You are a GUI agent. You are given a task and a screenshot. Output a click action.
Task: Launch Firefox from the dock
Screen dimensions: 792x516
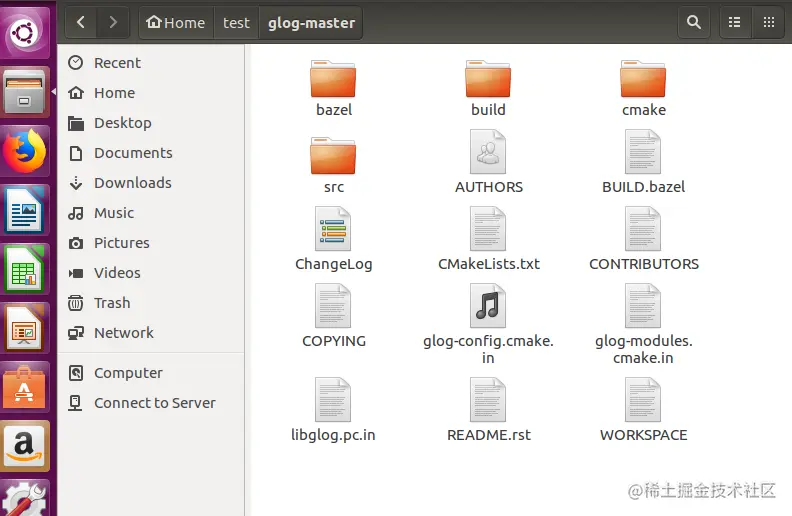[x=24, y=151]
